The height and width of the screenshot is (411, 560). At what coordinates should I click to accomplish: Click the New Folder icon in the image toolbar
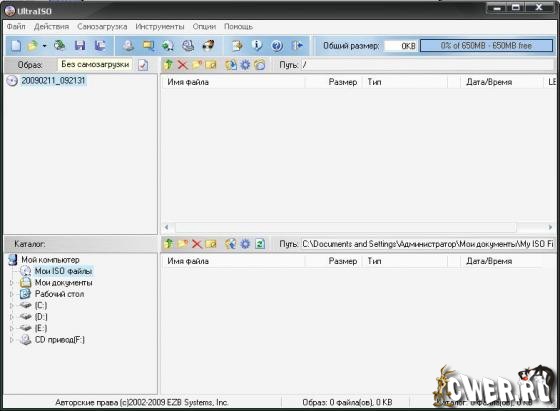[x=197, y=65]
